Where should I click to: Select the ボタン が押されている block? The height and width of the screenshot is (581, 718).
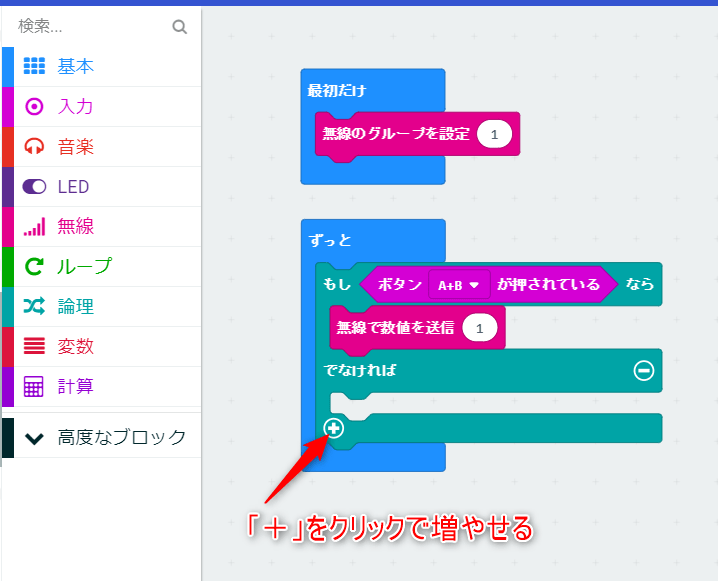489,284
